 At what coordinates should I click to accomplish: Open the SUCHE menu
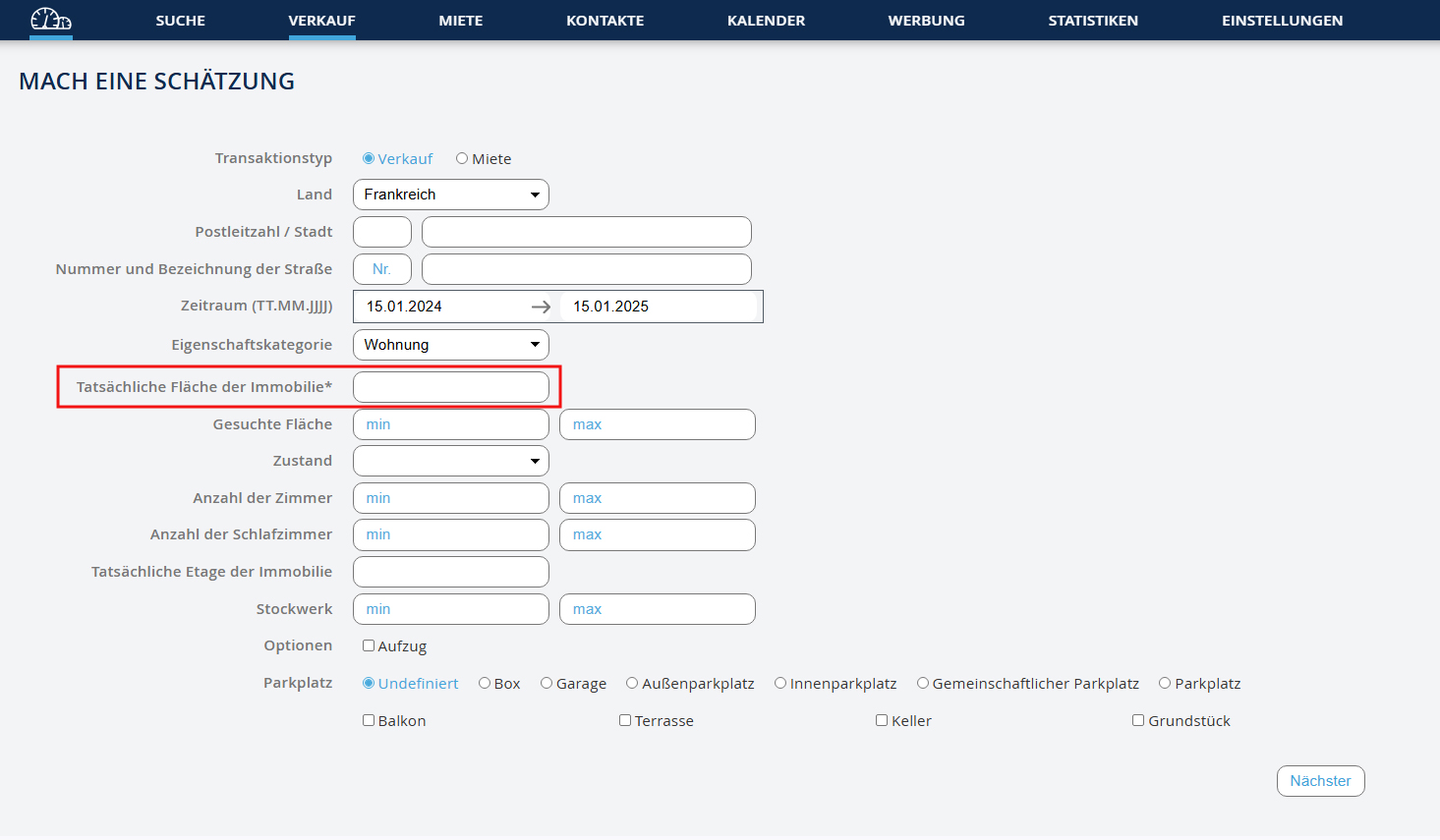click(180, 21)
